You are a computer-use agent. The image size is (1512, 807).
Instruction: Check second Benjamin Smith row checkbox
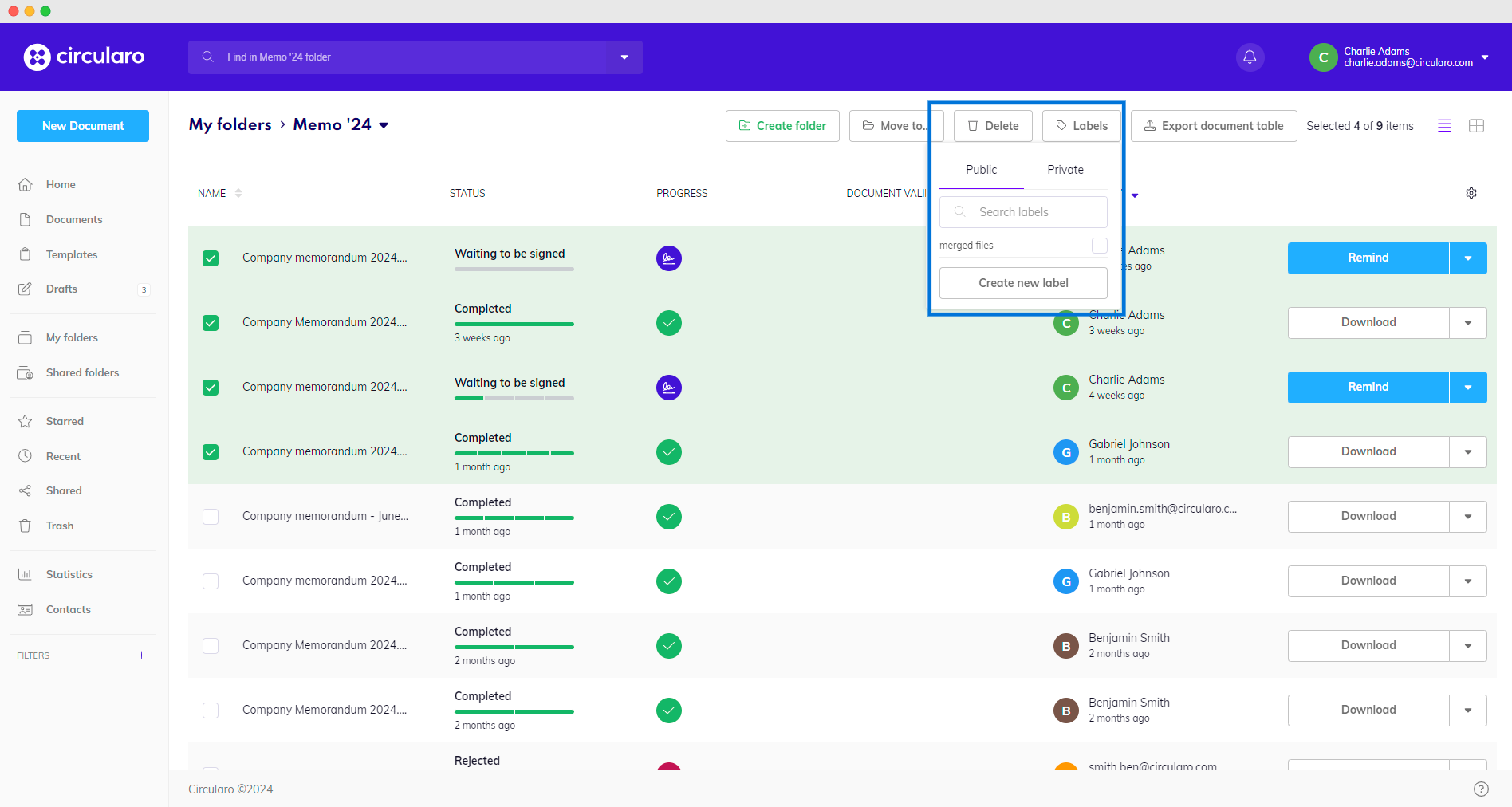click(211, 711)
